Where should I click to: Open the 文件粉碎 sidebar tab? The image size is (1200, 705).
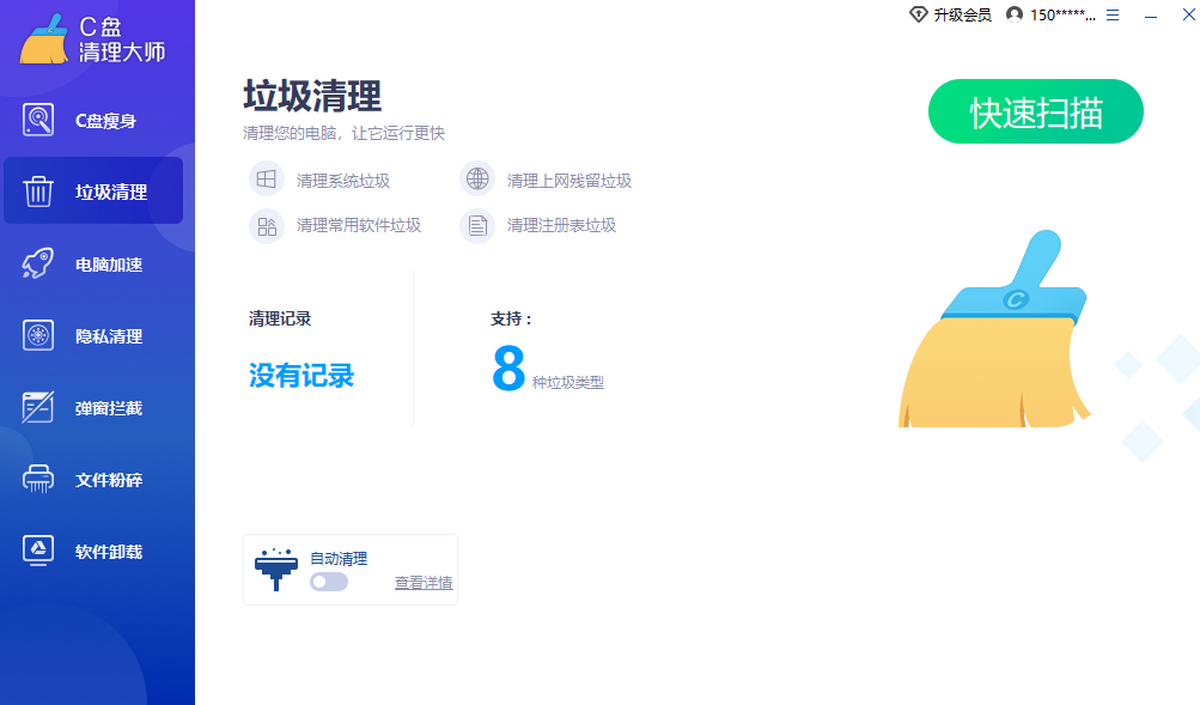click(109, 480)
